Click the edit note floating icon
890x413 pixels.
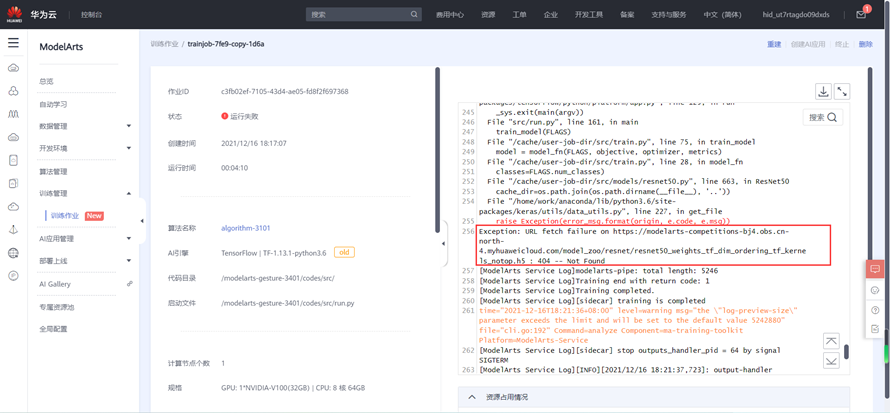pos(875,328)
